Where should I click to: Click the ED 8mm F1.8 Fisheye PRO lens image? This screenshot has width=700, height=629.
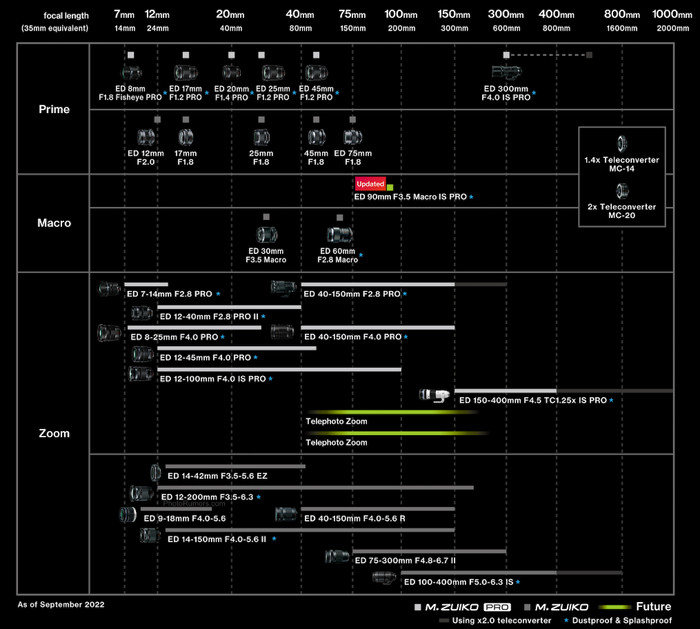131,72
